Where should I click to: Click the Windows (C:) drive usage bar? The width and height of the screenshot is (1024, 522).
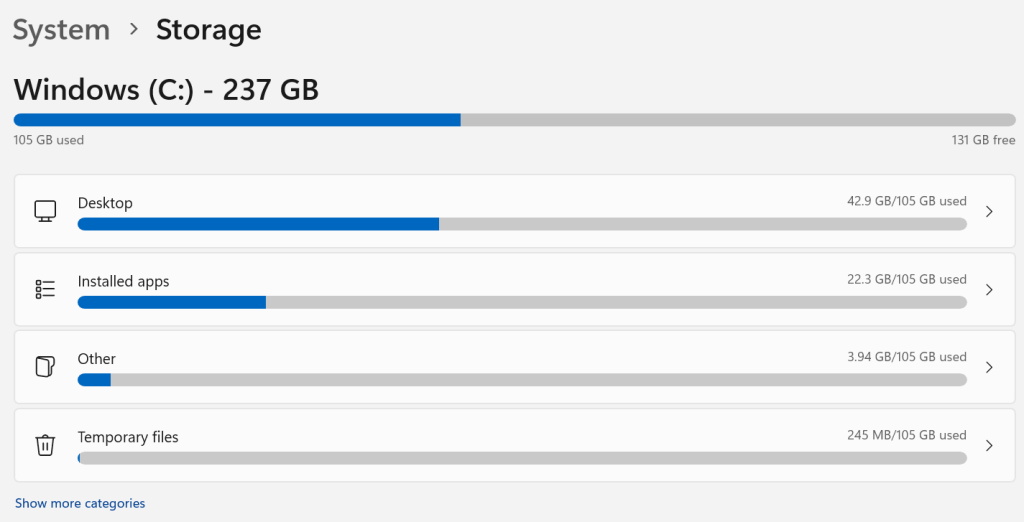point(514,120)
